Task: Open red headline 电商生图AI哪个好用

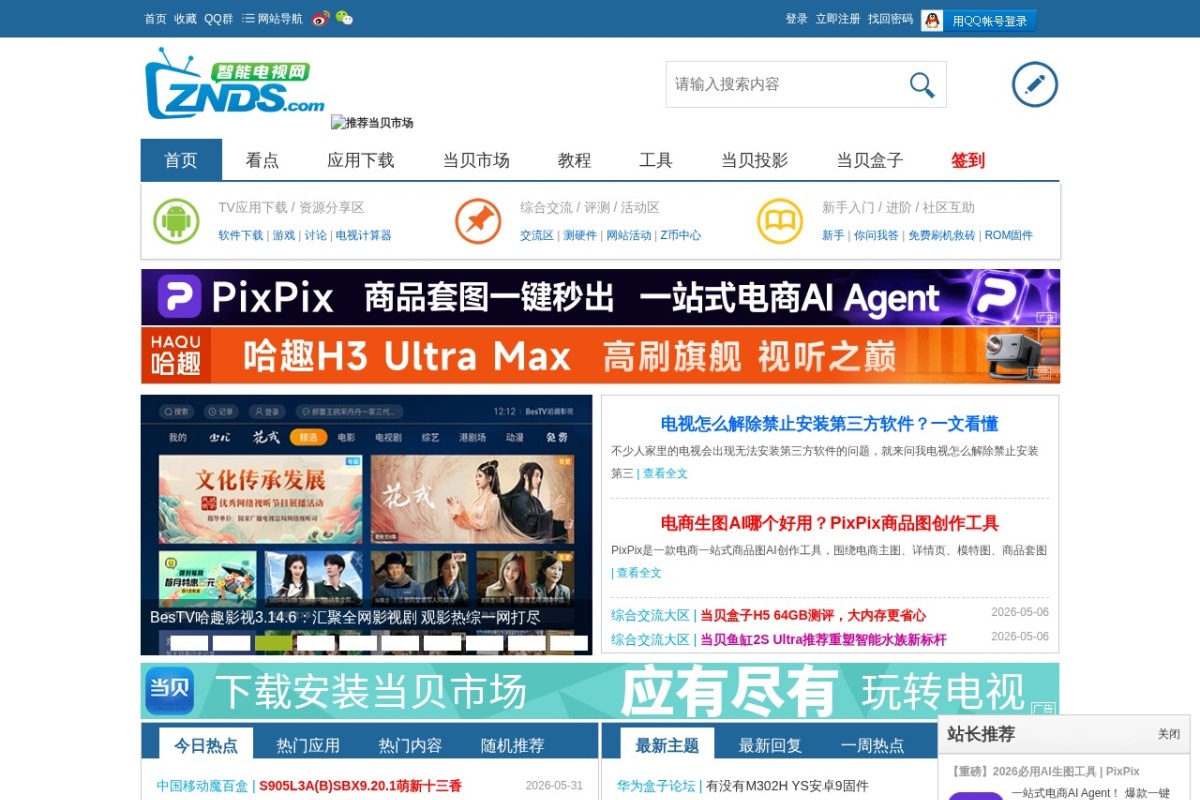Action: 829,523
